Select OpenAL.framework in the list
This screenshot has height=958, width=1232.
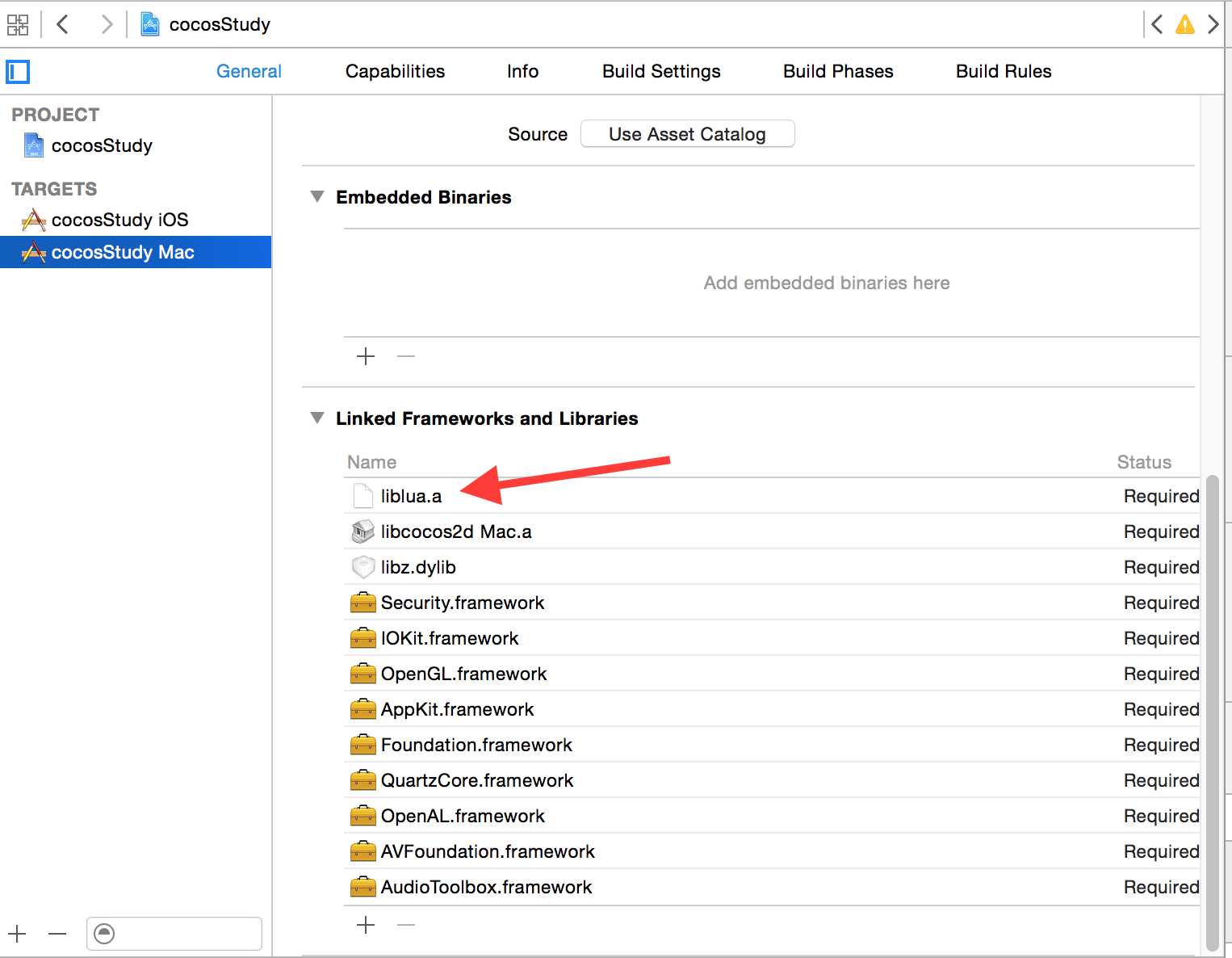[772, 816]
